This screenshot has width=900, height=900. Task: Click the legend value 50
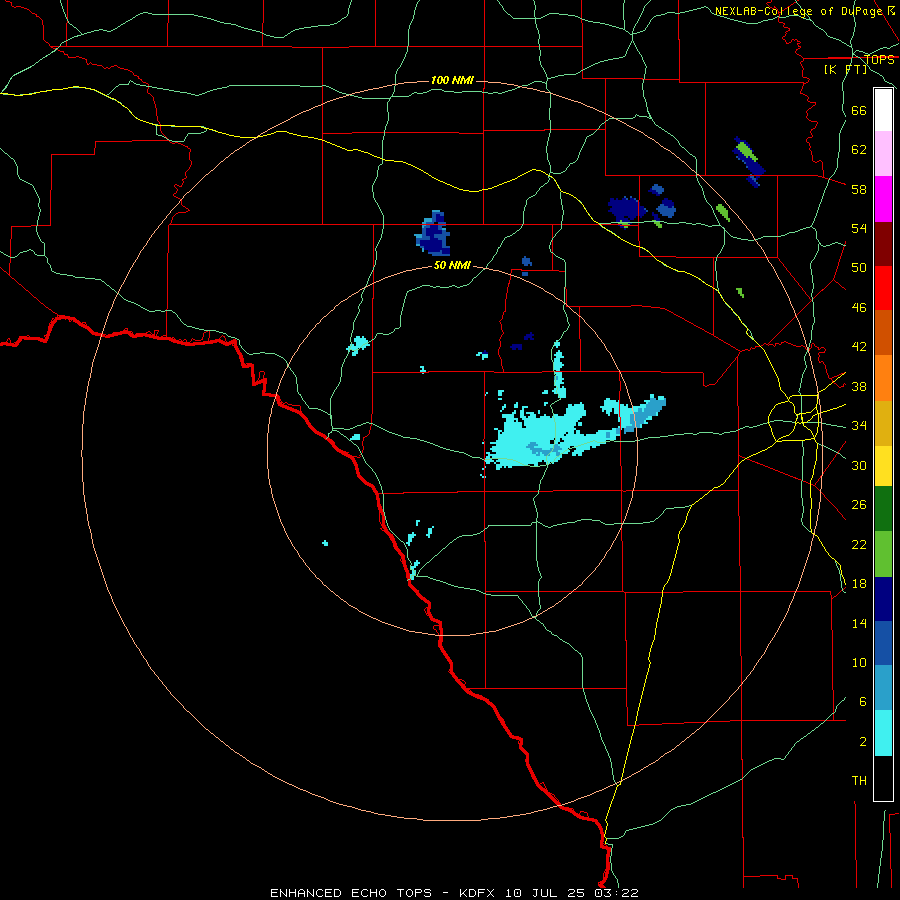click(859, 267)
